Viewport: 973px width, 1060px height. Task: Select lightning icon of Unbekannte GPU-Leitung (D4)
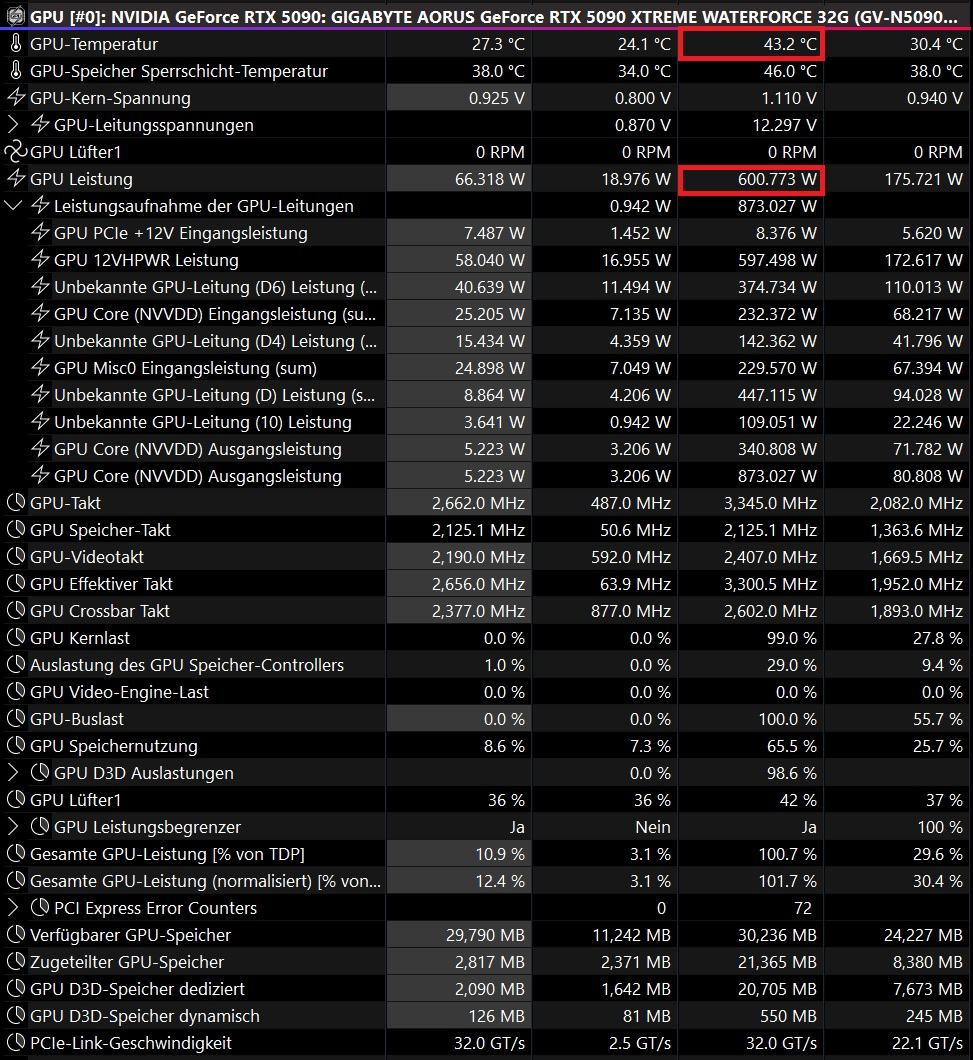[x=40, y=341]
